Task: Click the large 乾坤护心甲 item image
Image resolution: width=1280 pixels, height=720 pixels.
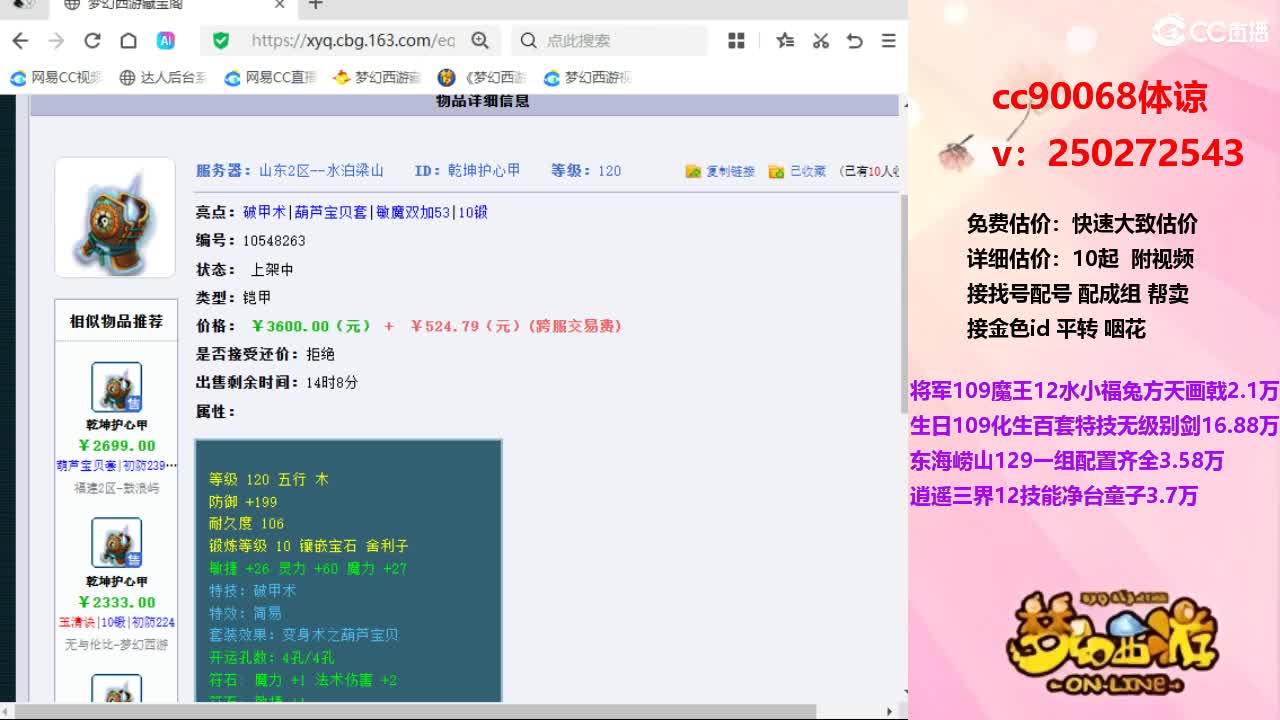Action: (x=115, y=217)
